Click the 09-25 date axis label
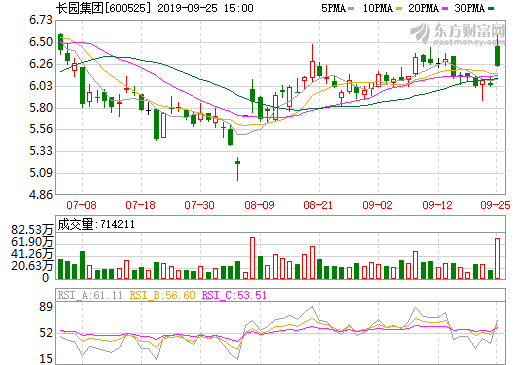The height and width of the screenshot is (365, 520). tap(496, 205)
